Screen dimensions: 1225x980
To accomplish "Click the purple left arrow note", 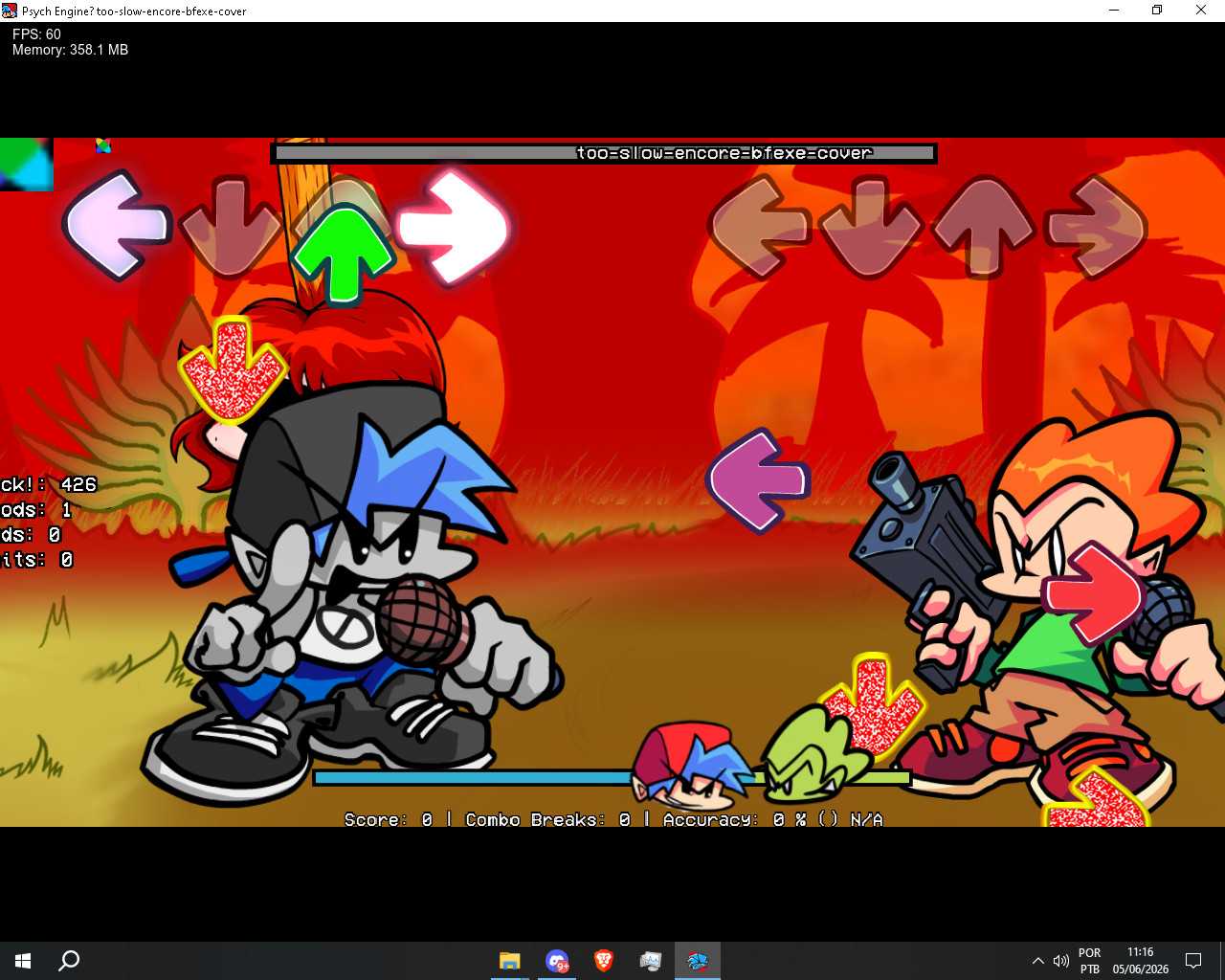I will (x=759, y=479).
